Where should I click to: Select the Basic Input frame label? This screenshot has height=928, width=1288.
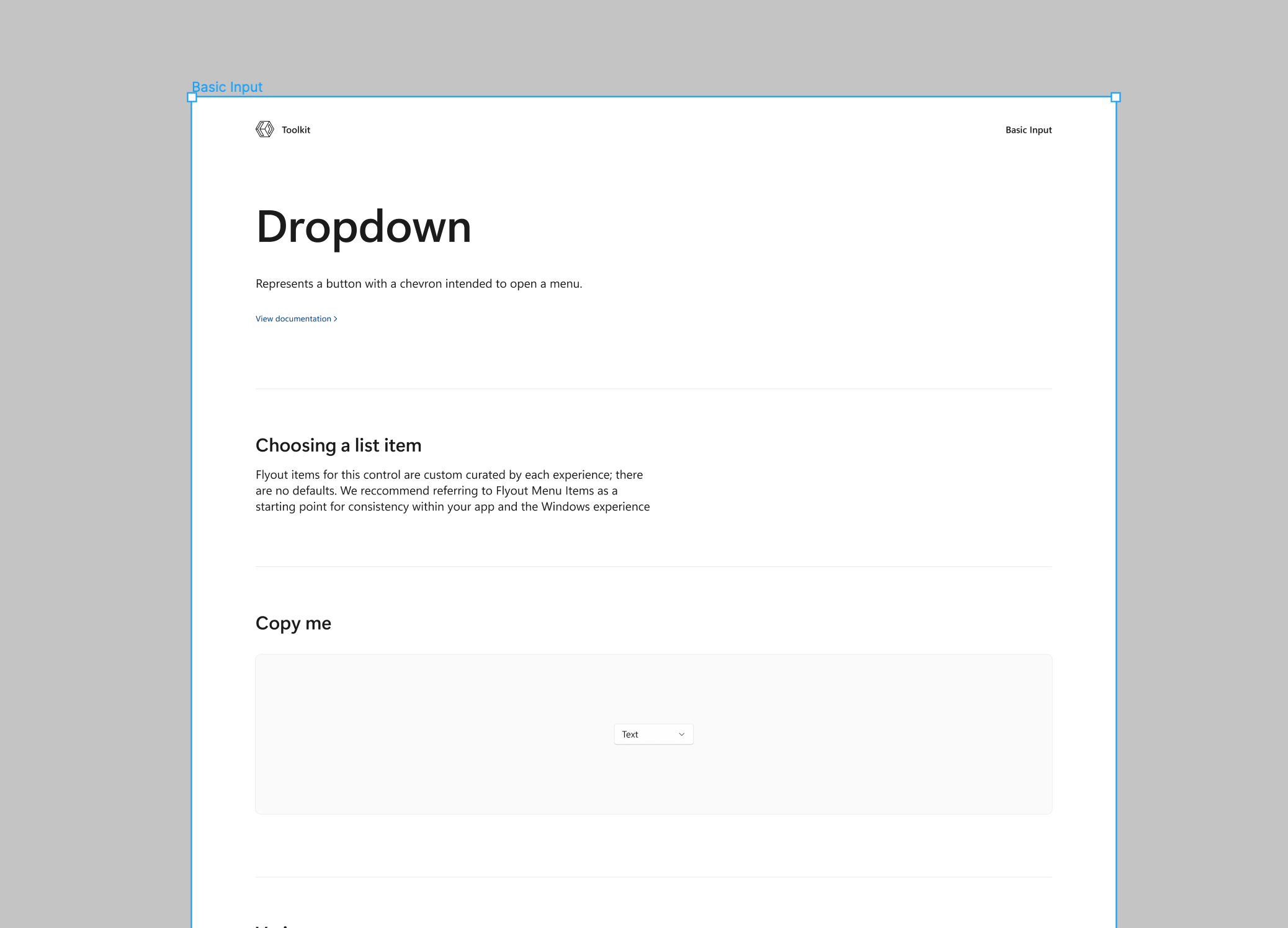click(227, 87)
